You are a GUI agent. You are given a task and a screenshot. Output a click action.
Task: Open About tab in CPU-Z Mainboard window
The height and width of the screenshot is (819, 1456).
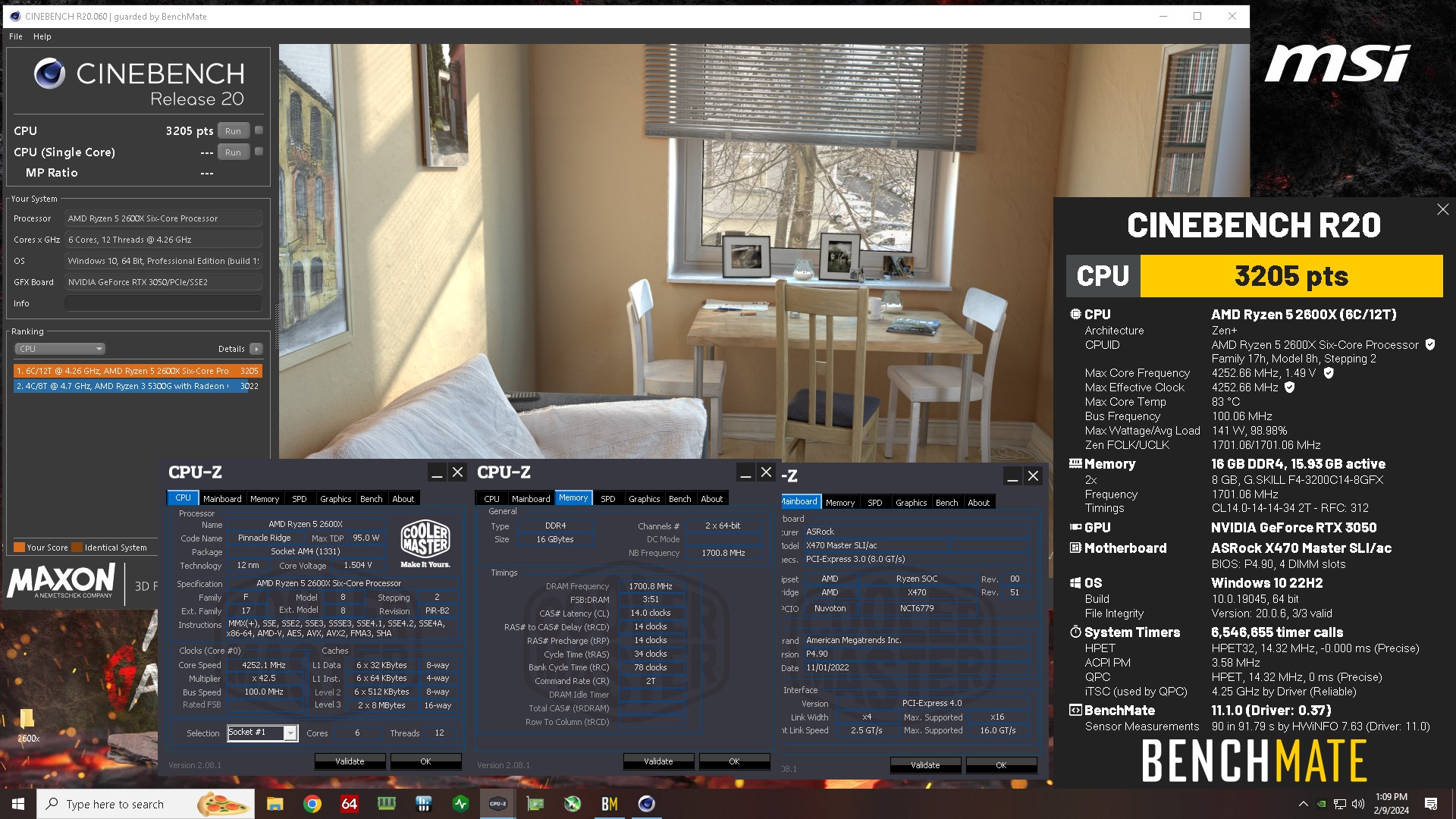point(979,503)
